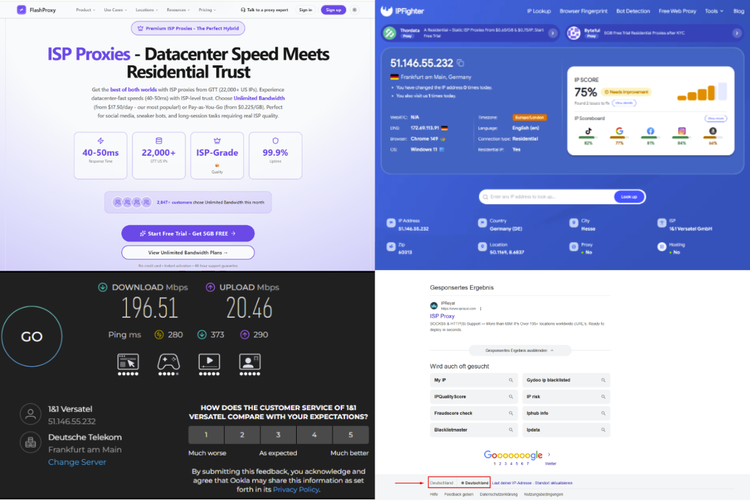Image resolution: width=750 pixels, height=500 pixels.
Task: Expand the Locations menu in FlashProxy
Action: click(x=147, y=10)
